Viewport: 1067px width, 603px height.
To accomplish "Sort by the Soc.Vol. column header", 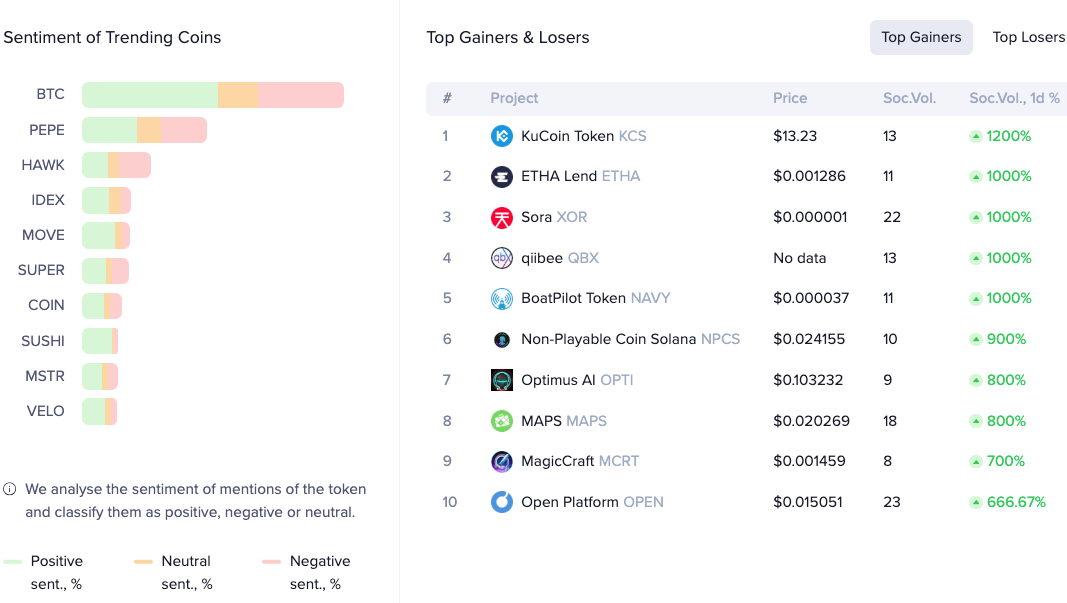I will coord(909,98).
